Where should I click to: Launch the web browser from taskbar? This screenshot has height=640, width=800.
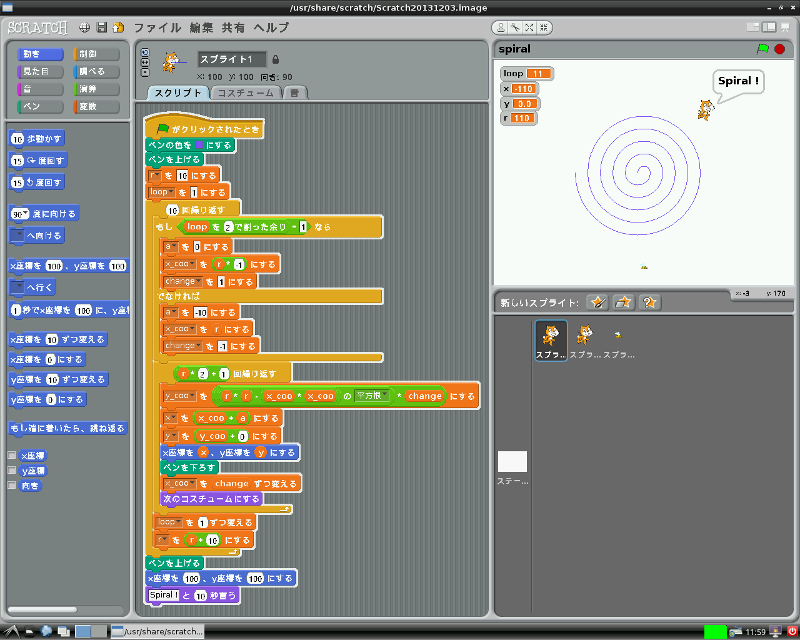(46, 631)
